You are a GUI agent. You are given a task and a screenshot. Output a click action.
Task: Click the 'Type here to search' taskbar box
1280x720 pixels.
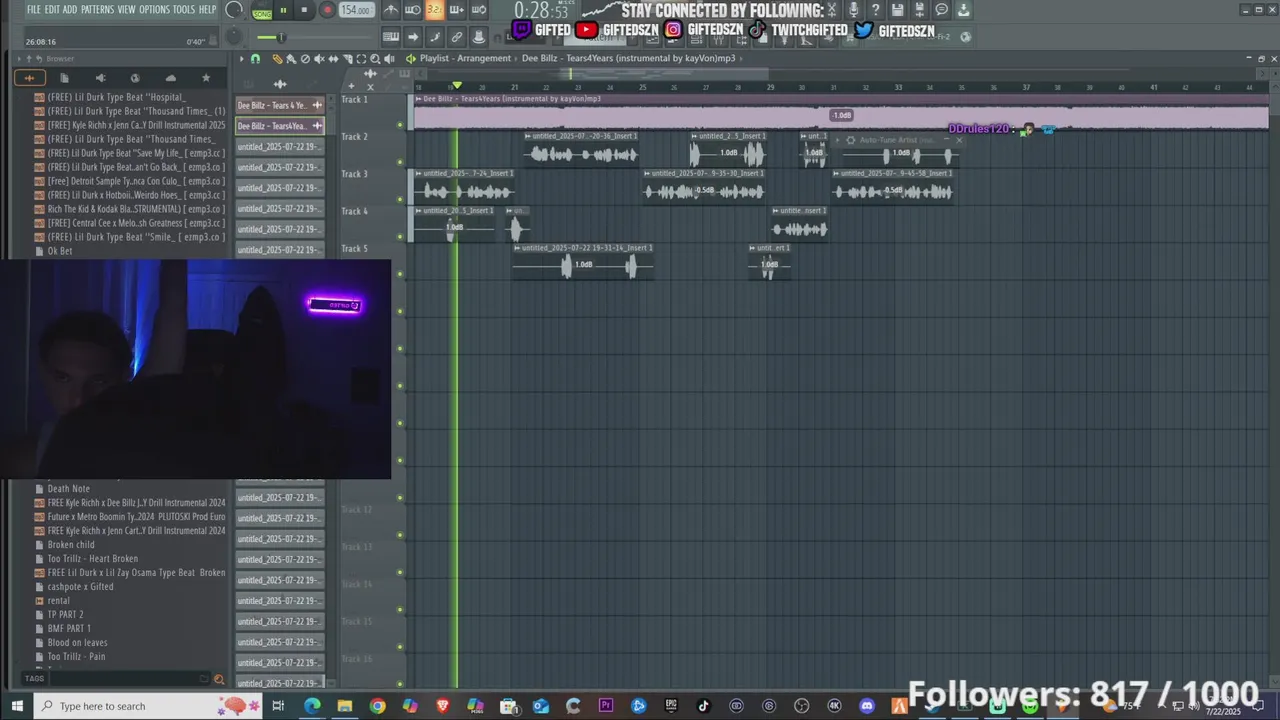tap(148, 706)
